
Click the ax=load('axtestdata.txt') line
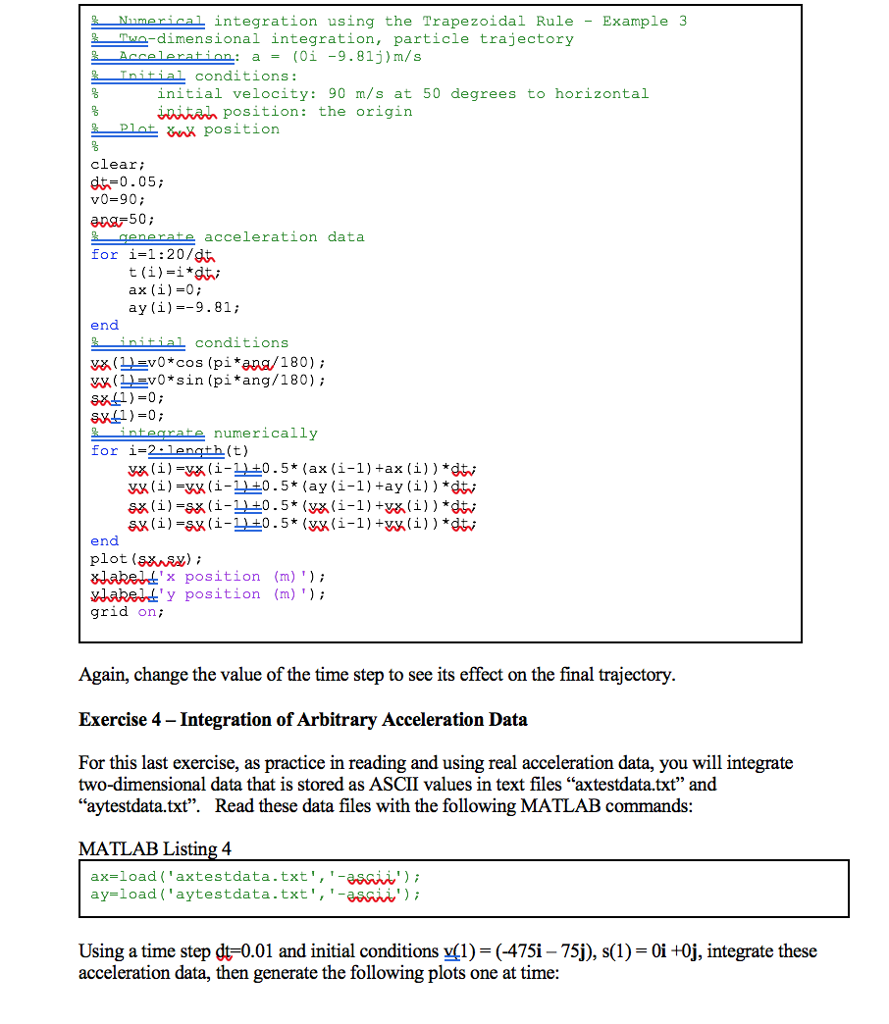255,876
